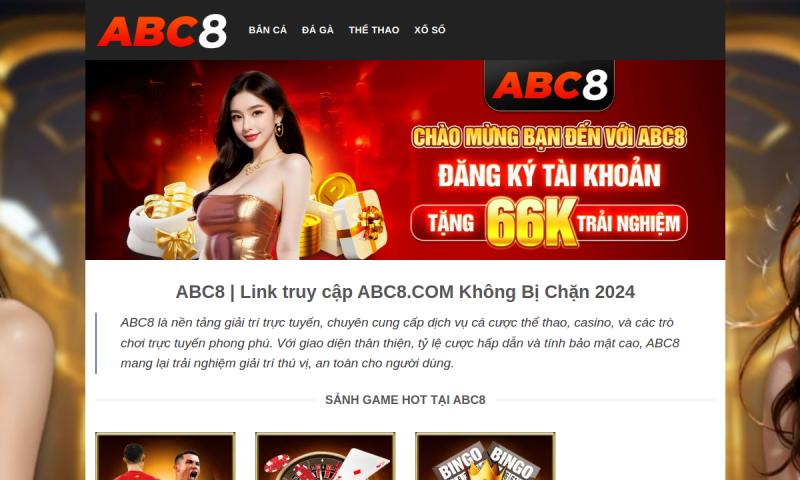This screenshot has width=800, height=480.
Task: Click the ĐĂNG KÝ TÀI KHOẢN banner text
Action: (x=549, y=175)
